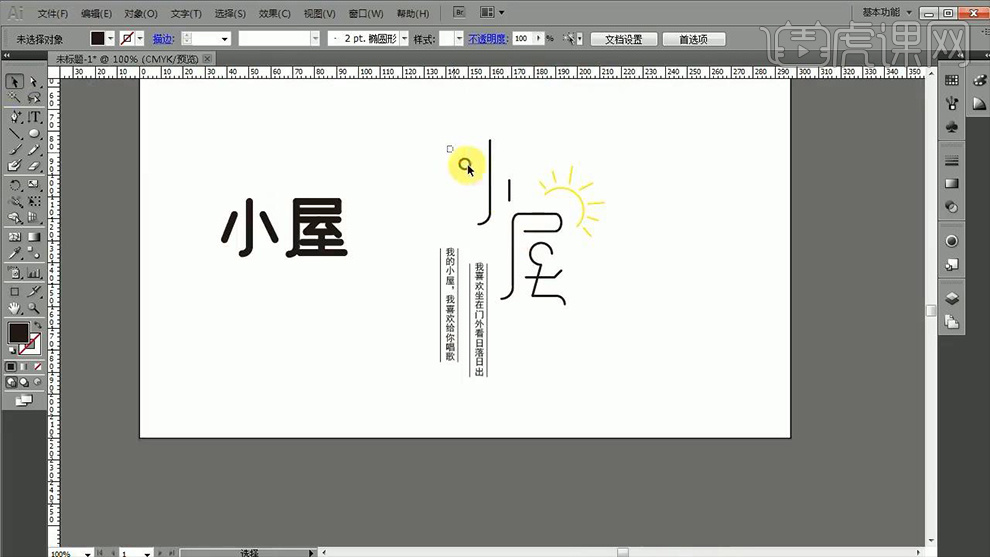Open the Layers panel icon

click(x=951, y=298)
